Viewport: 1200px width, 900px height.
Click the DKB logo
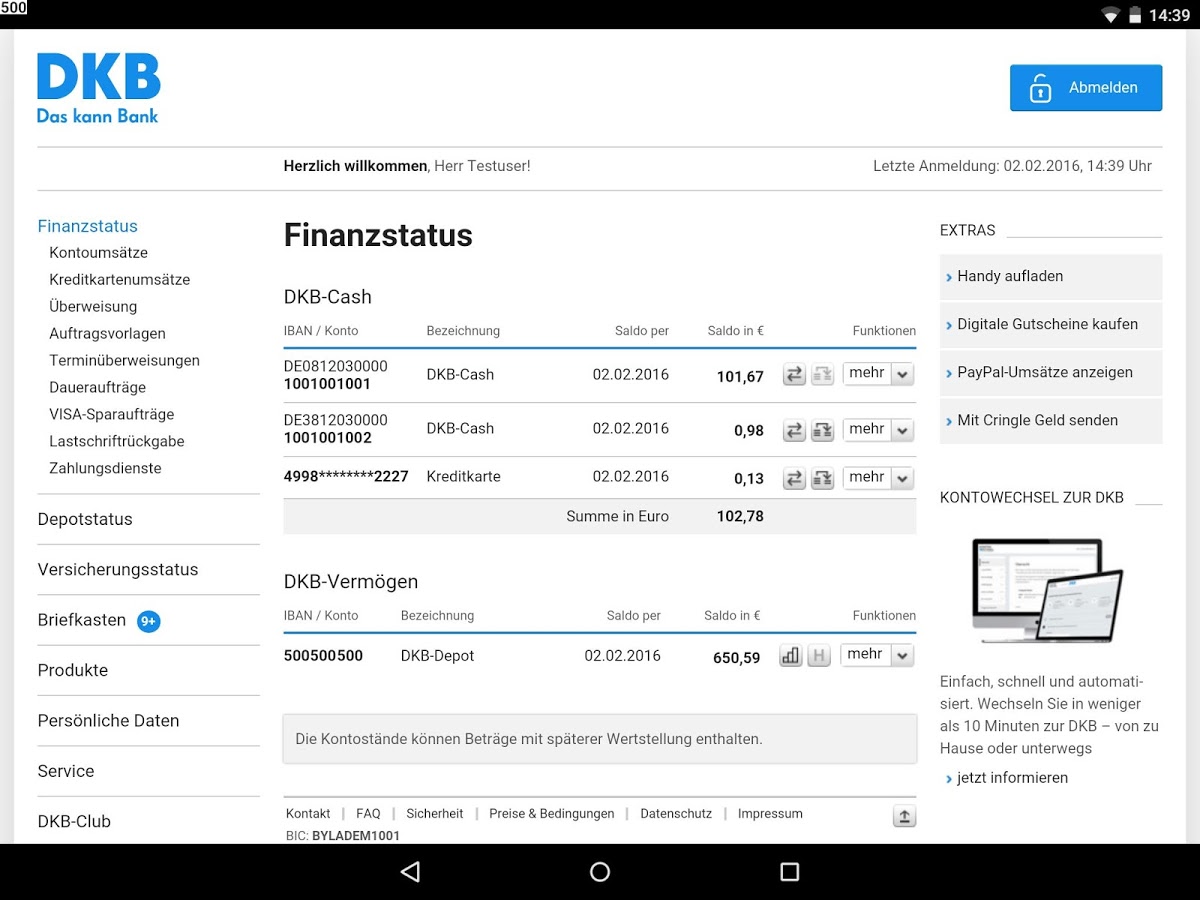pos(99,88)
